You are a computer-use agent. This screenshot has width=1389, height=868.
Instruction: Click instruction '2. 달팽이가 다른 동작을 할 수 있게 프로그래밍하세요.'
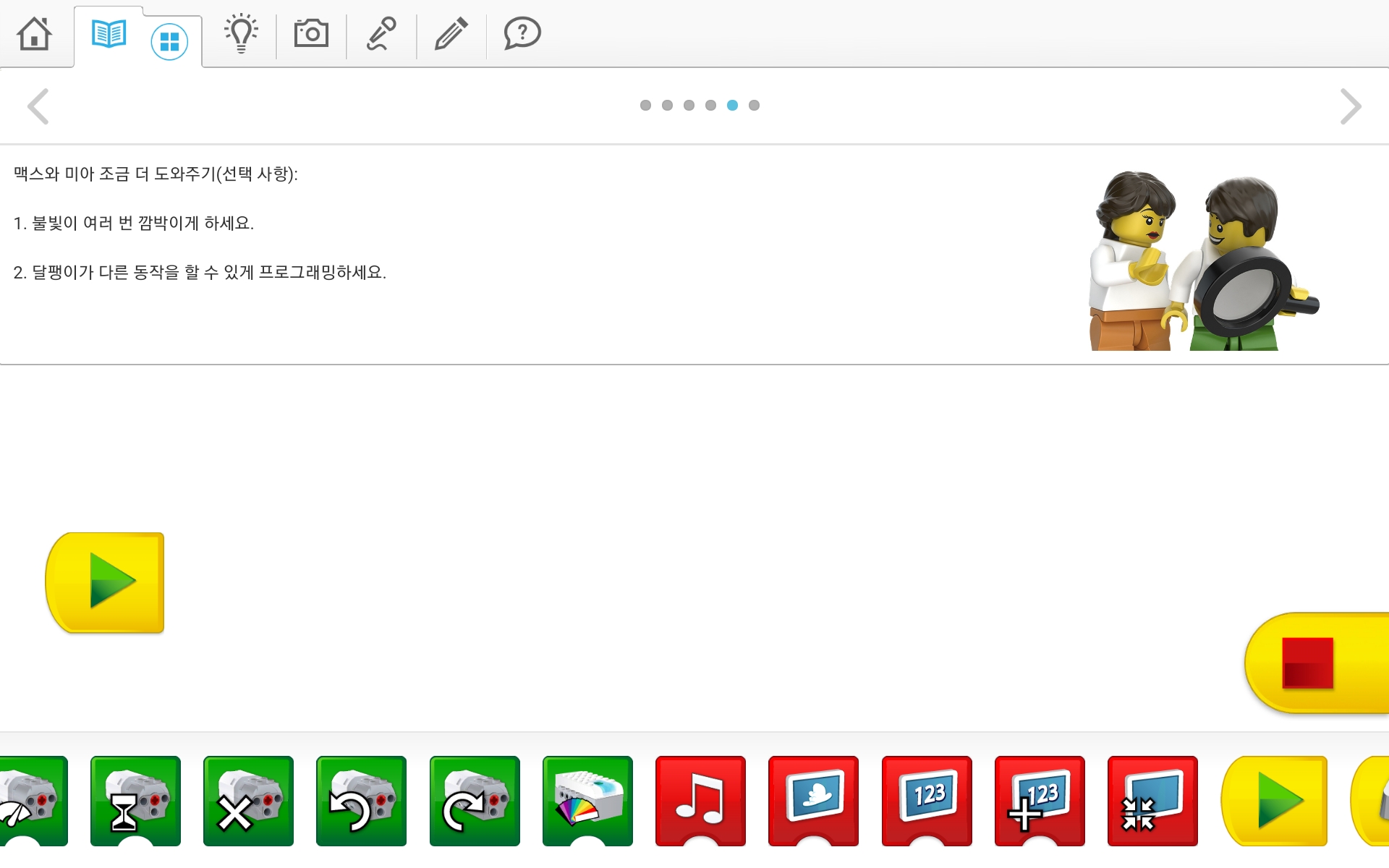click(200, 272)
